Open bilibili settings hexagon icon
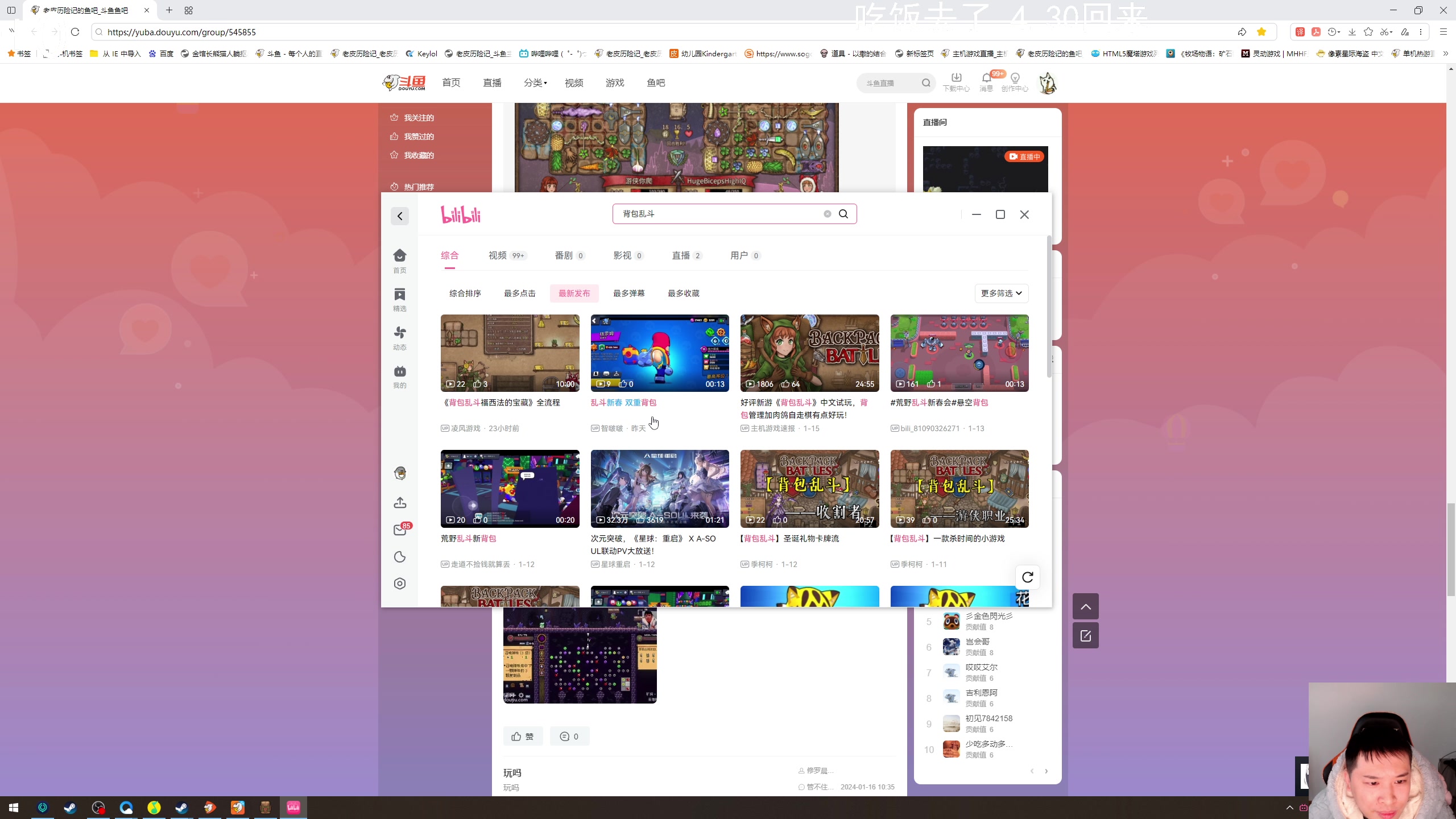 (400, 584)
